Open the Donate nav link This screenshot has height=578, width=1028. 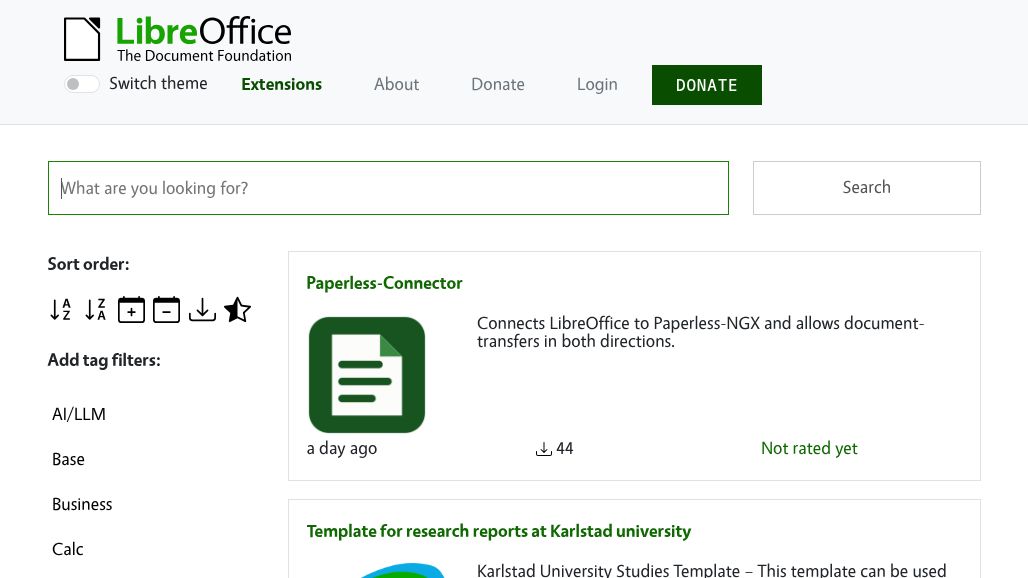498,85
